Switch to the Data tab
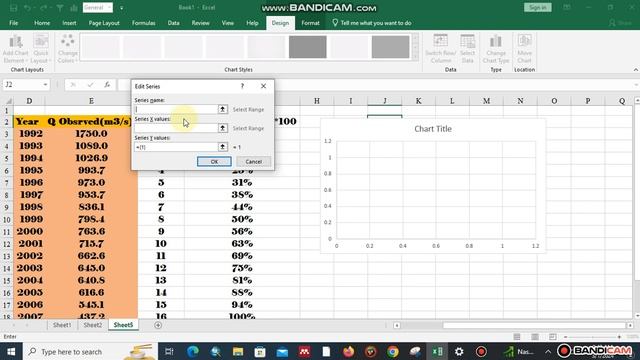Viewport: 640px width, 360px height. pos(173,23)
